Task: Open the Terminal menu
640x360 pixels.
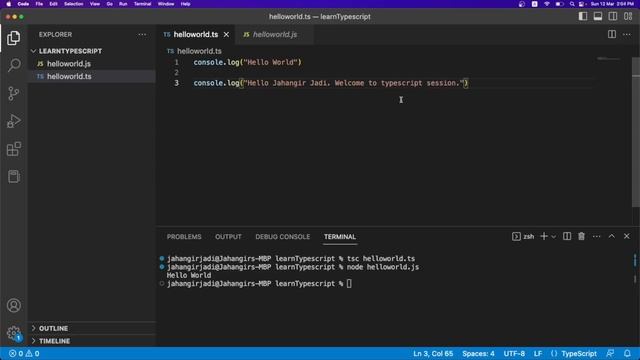Action: click(x=142, y=4)
